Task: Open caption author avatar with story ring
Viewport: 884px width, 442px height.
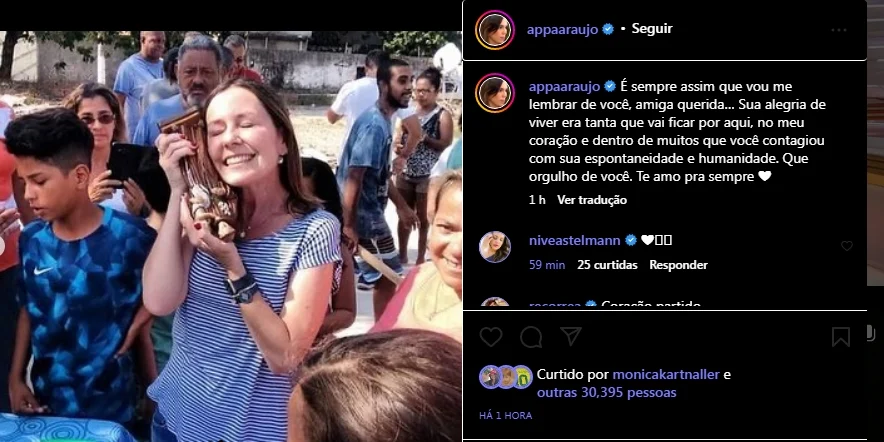Action: coord(494,93)
